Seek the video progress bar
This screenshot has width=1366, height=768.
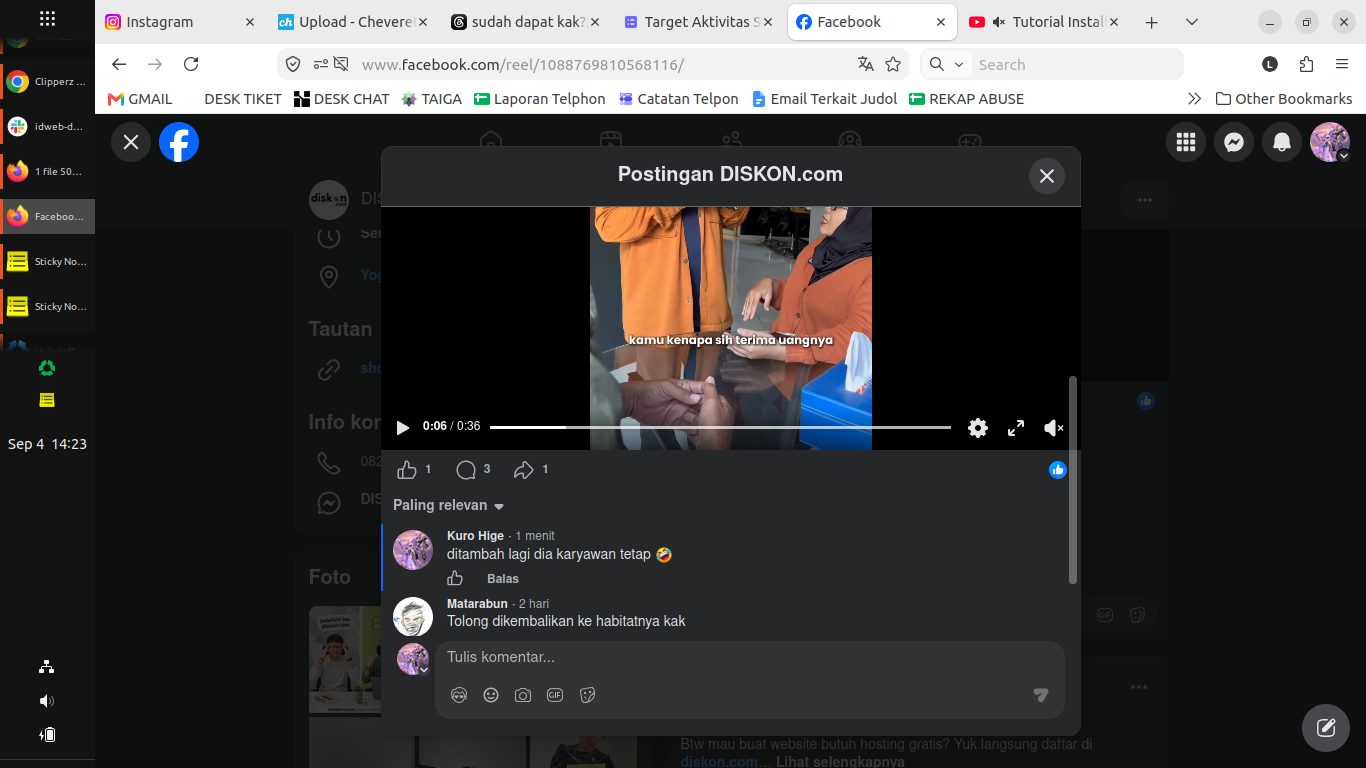tap(720, 427)
